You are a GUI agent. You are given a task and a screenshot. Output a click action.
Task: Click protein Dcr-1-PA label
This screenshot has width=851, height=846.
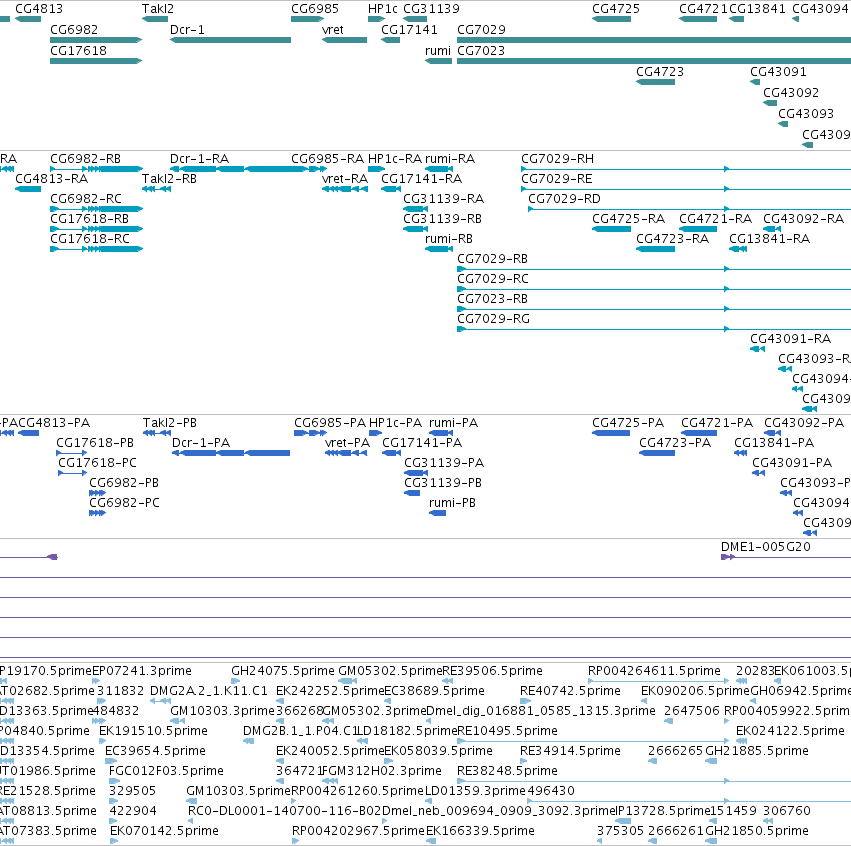coord(201,443)
